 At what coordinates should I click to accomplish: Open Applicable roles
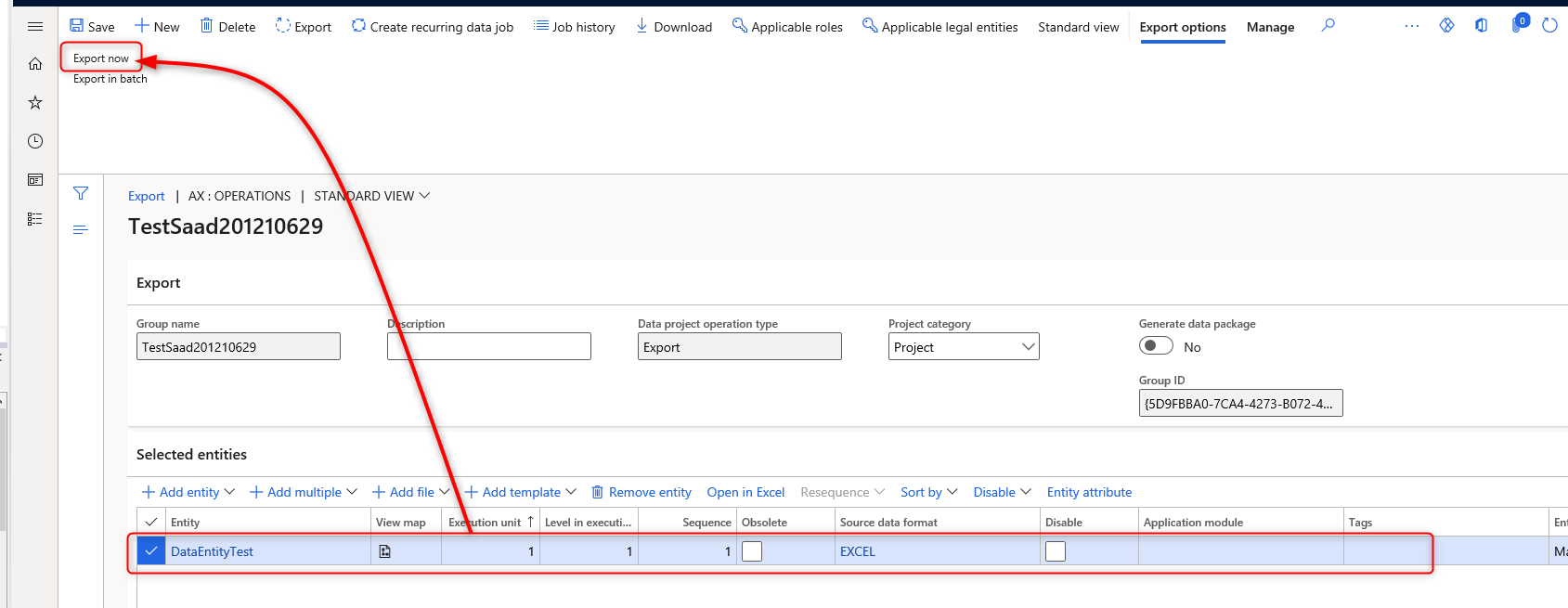(787, 27)
